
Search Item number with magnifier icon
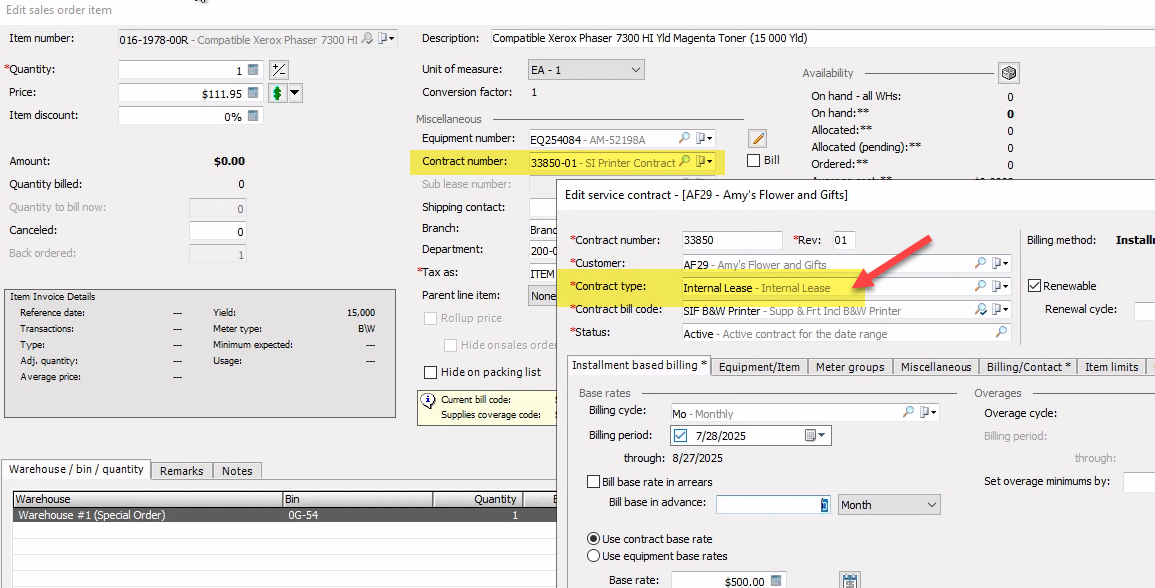click(x=367, y=38)
